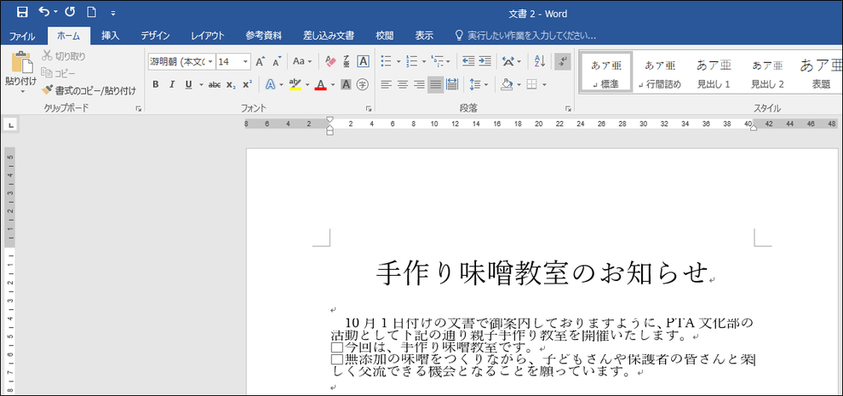Apply red font color swatch button
843x396 pixels.
[321, 84]
